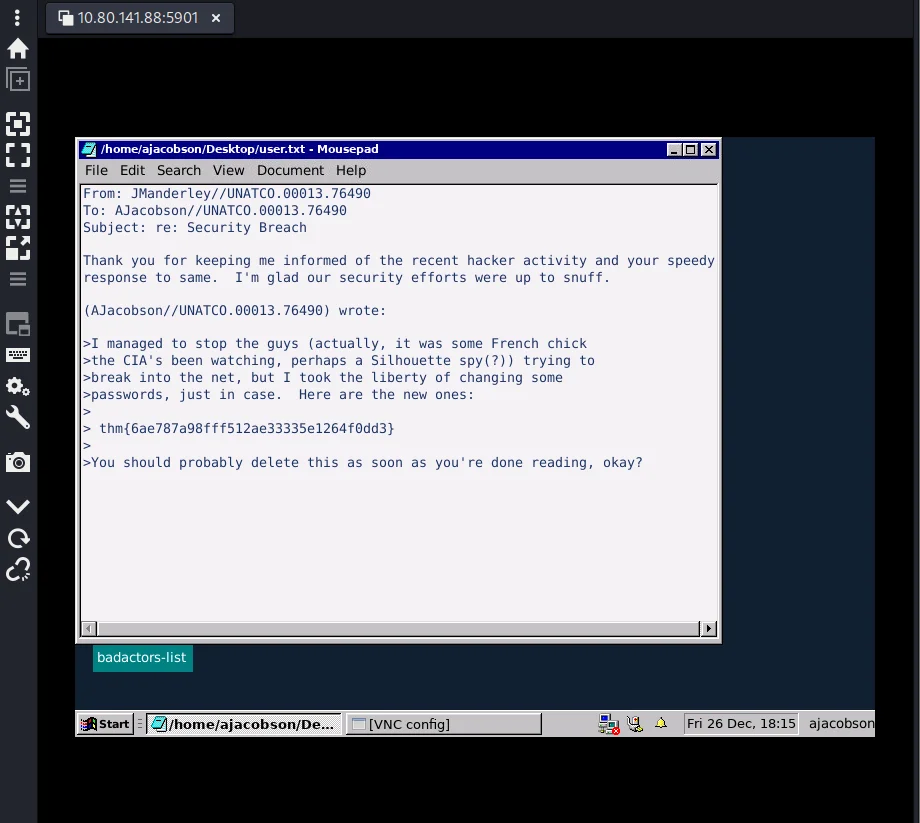Viewport: 920px width, 823px height.
Task: Show the on-screen keyboard icon
Action: (x=18, y=355)
